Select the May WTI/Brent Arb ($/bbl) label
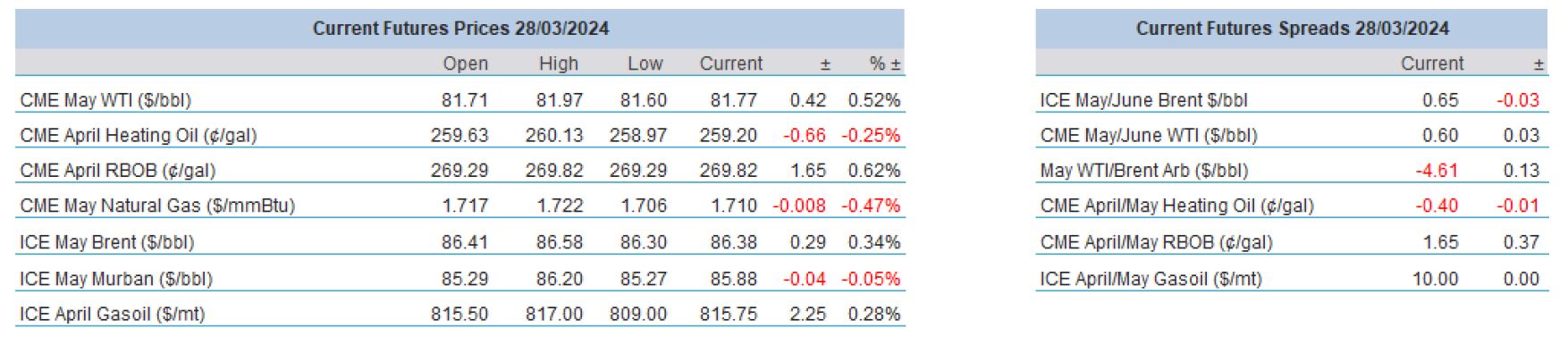1568x345 pixels. 1143,170
